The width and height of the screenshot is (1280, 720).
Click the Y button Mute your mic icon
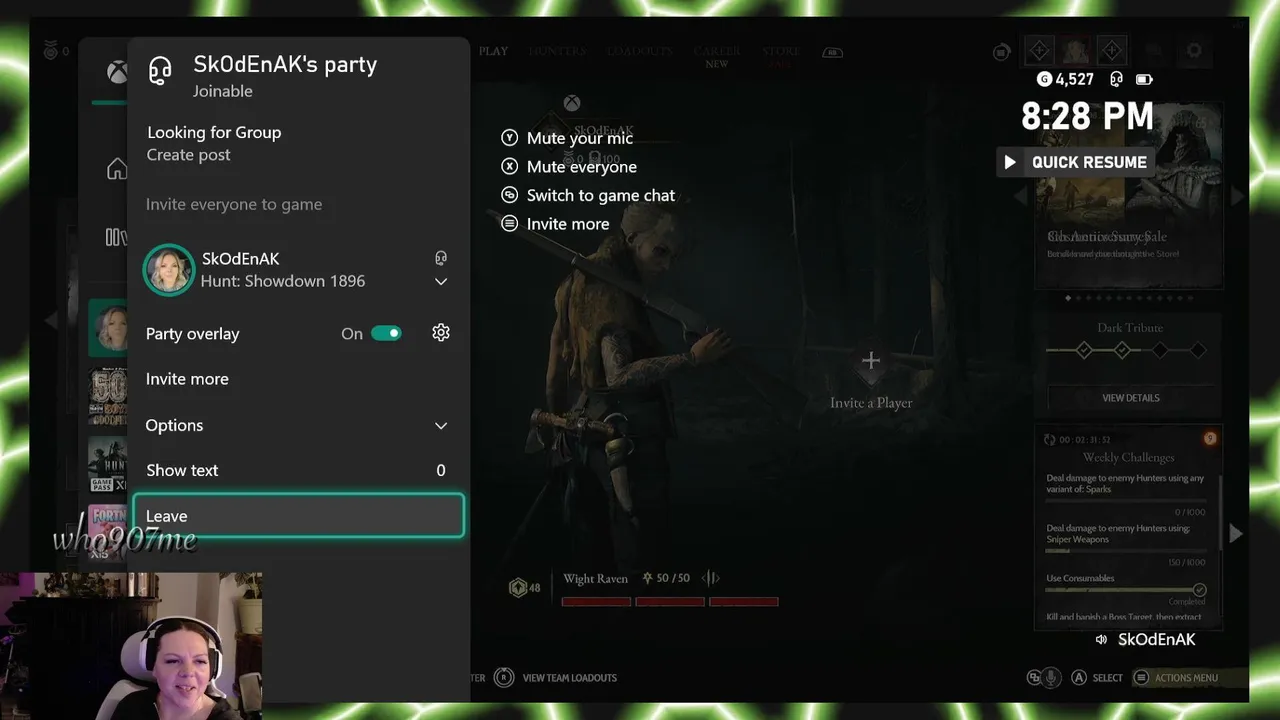(x=510, y=138)
